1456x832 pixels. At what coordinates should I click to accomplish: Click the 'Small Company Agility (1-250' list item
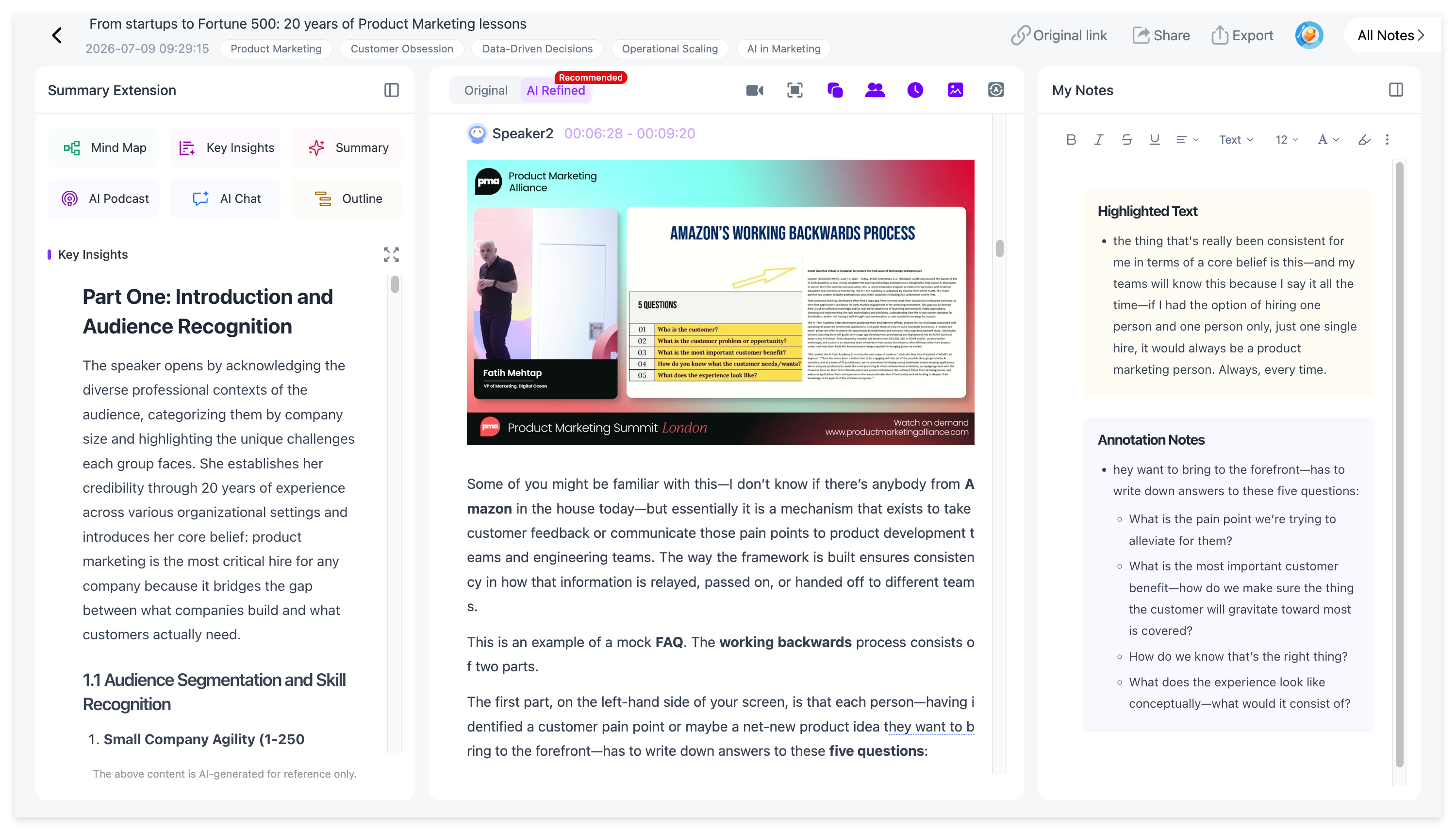point(204,739)
